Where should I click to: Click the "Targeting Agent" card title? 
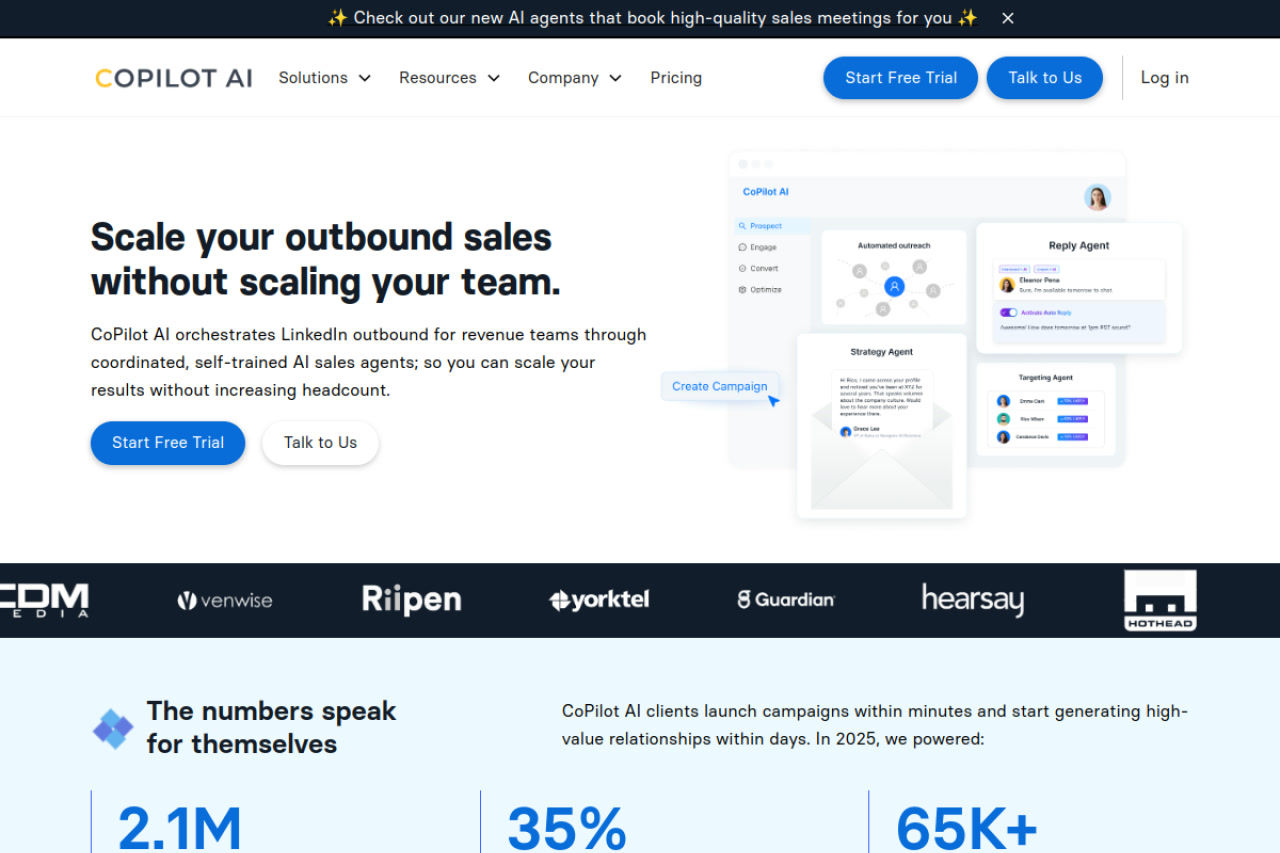pyautogui.click(x=1046, y=378)
